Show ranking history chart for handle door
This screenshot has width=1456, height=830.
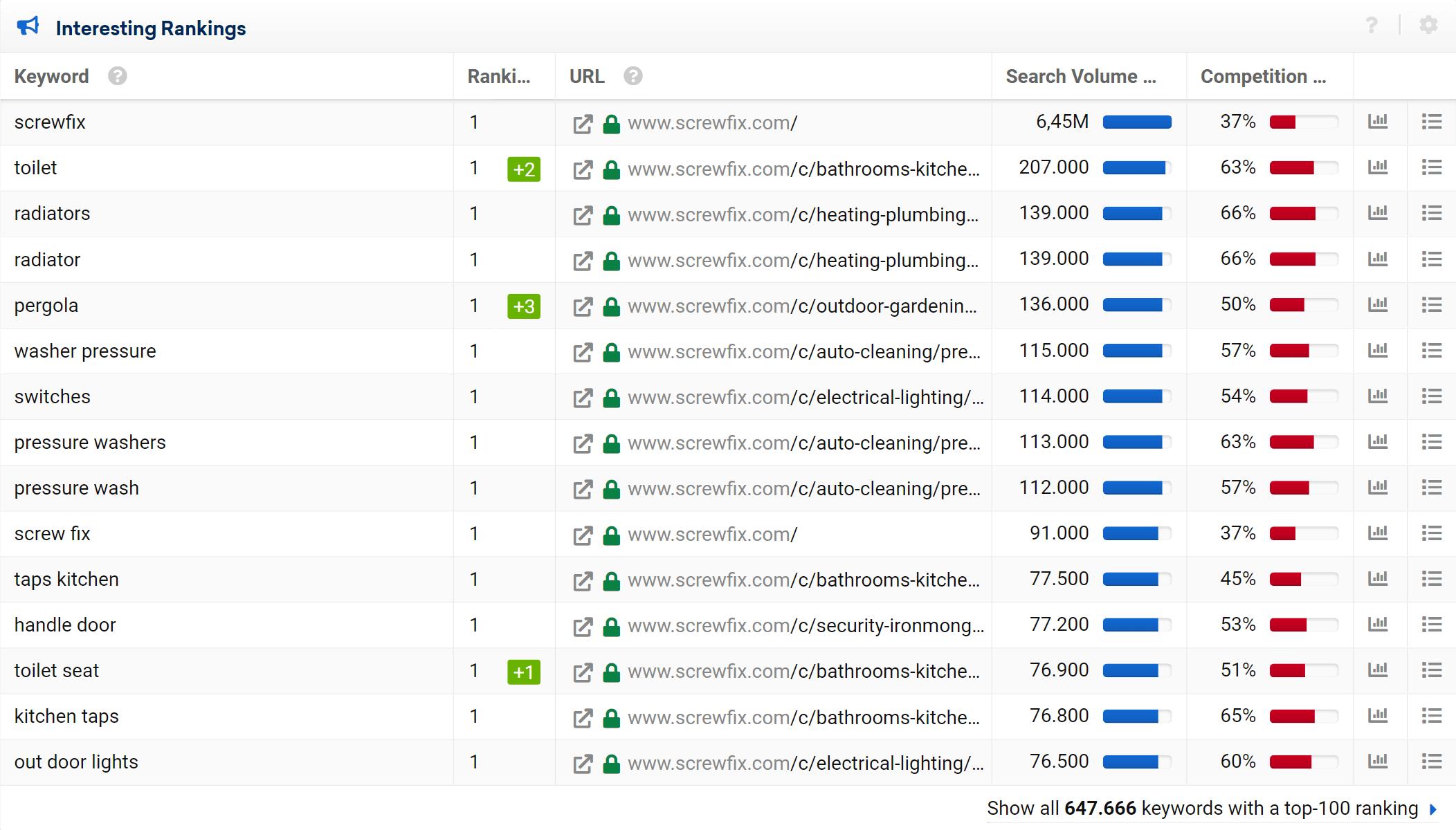[1378, 624]
